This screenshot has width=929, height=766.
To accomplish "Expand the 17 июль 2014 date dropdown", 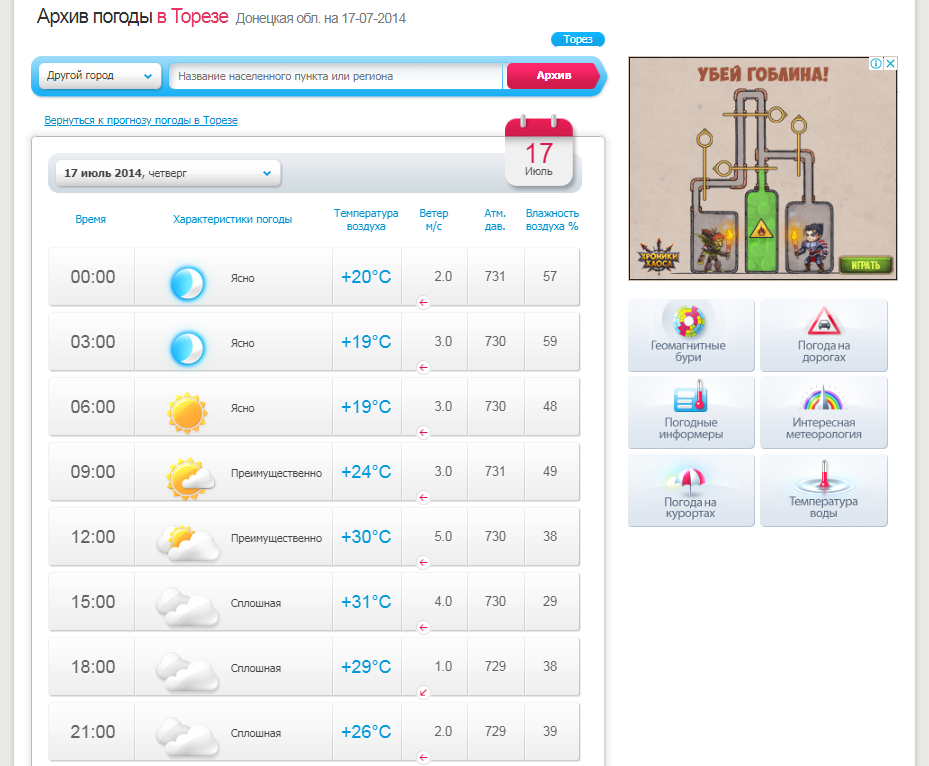I will [168, 173].
